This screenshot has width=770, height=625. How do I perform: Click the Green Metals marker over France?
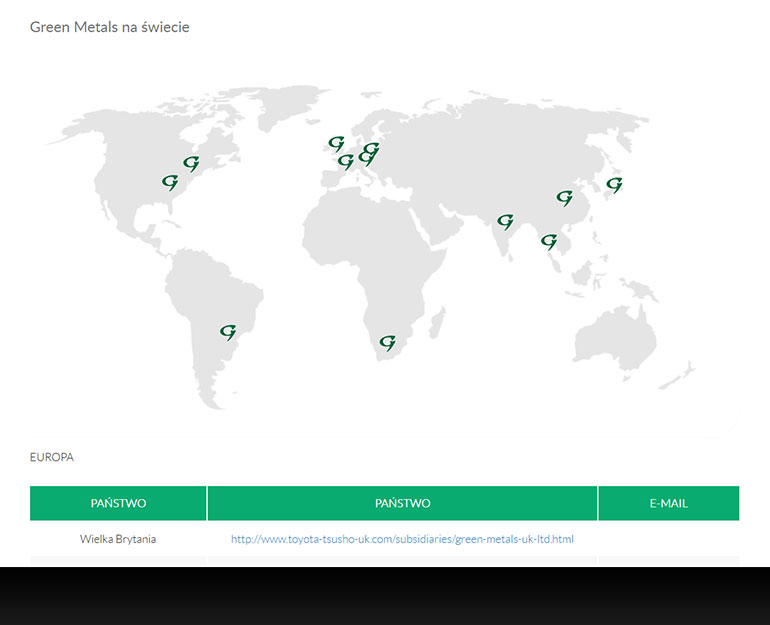(346, 162)
